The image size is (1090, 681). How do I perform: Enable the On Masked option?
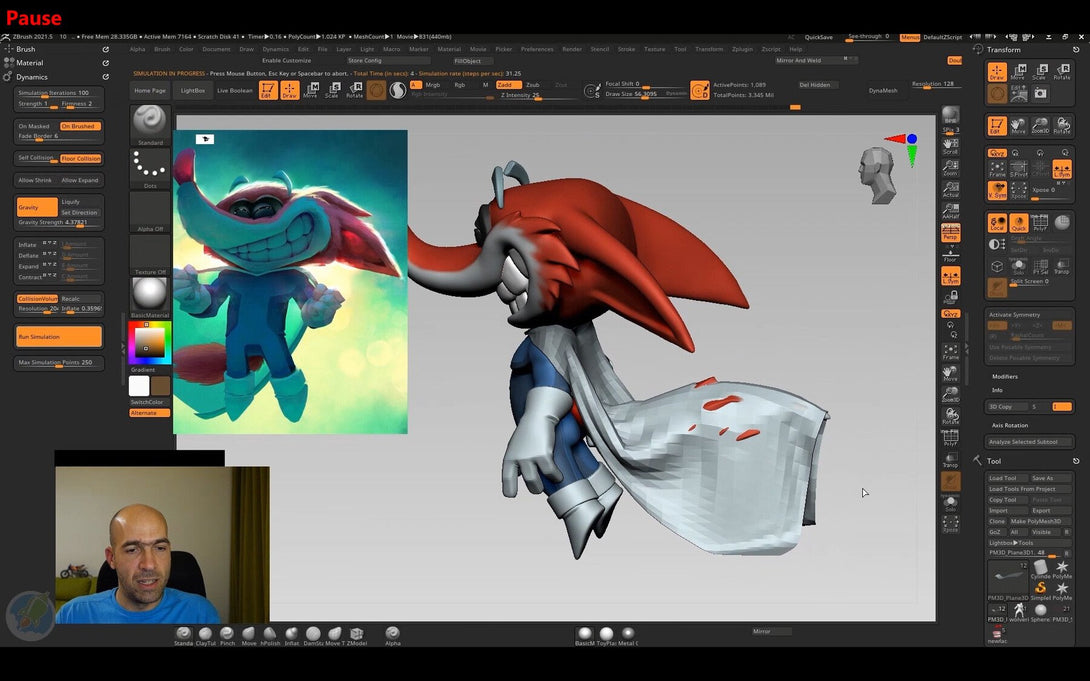tap(35, 126)
